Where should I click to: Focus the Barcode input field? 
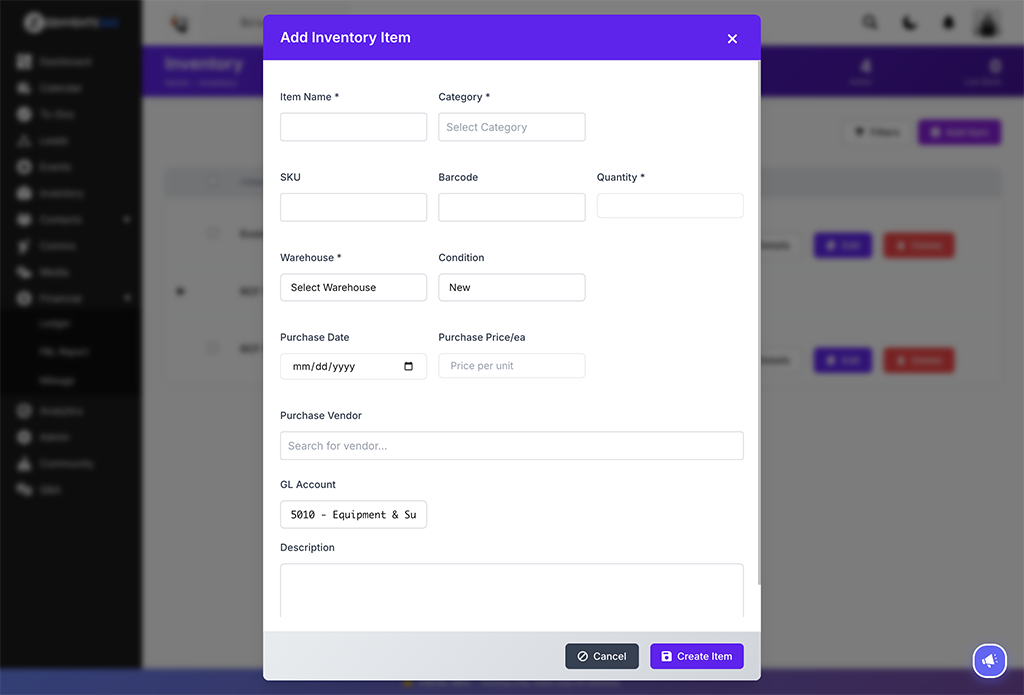coord(511,208)
